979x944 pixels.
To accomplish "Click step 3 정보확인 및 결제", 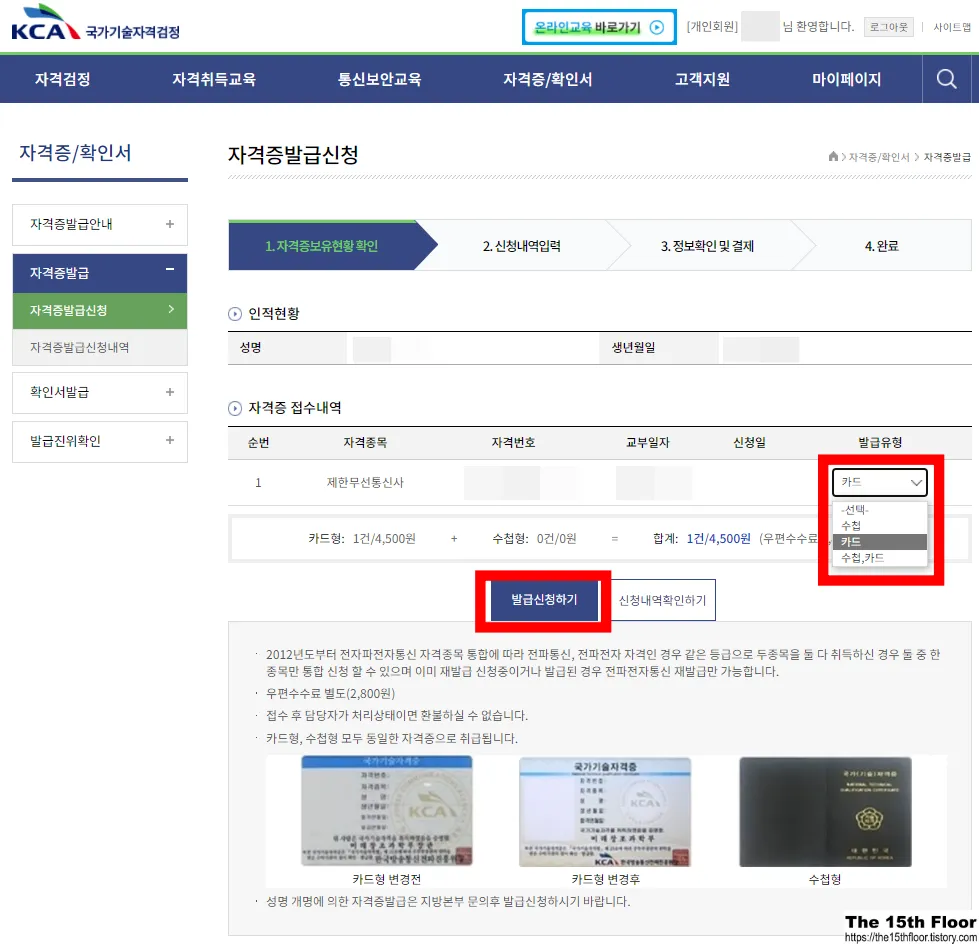I will point(707,246).
